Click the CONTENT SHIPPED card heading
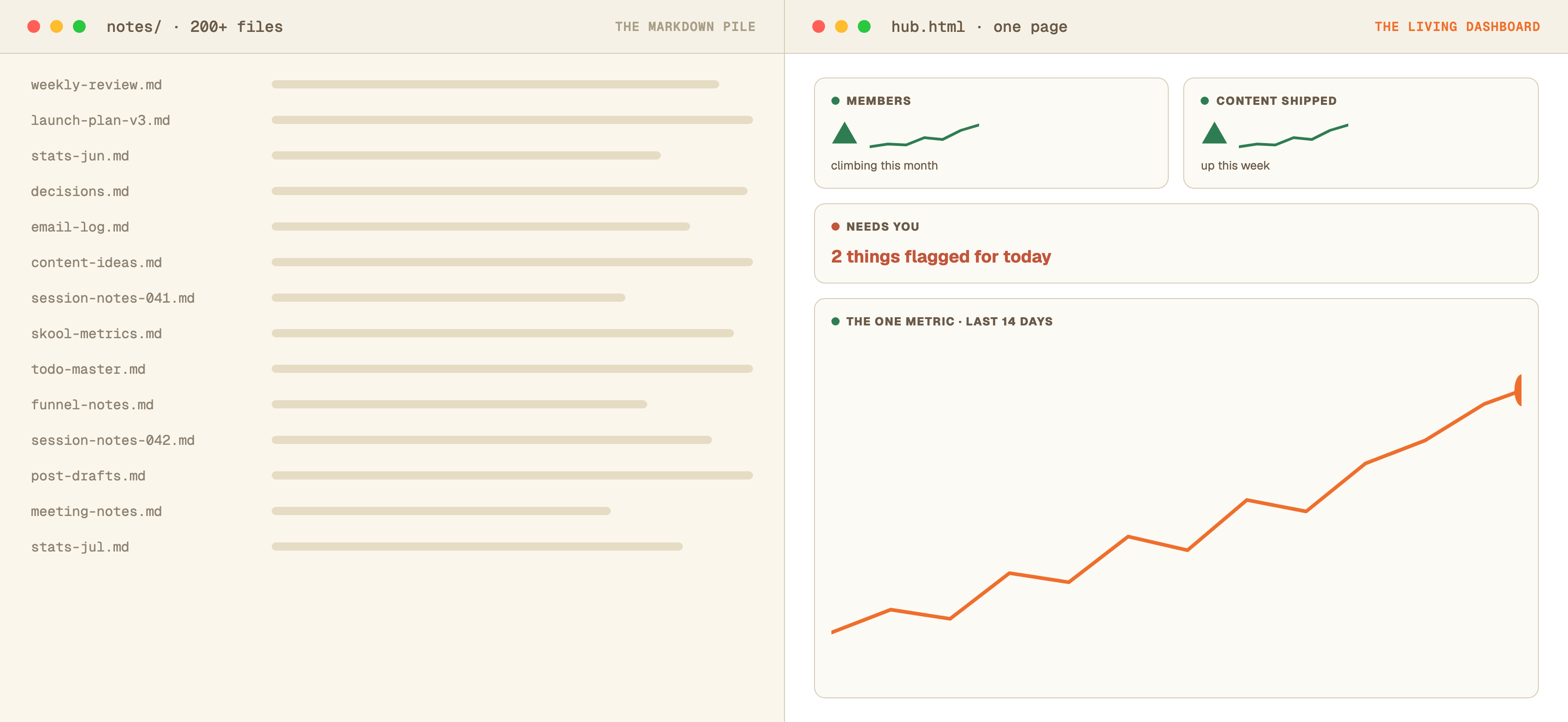The height and width of the screenshot is (722, 1568). click(x=1276, y=101)
